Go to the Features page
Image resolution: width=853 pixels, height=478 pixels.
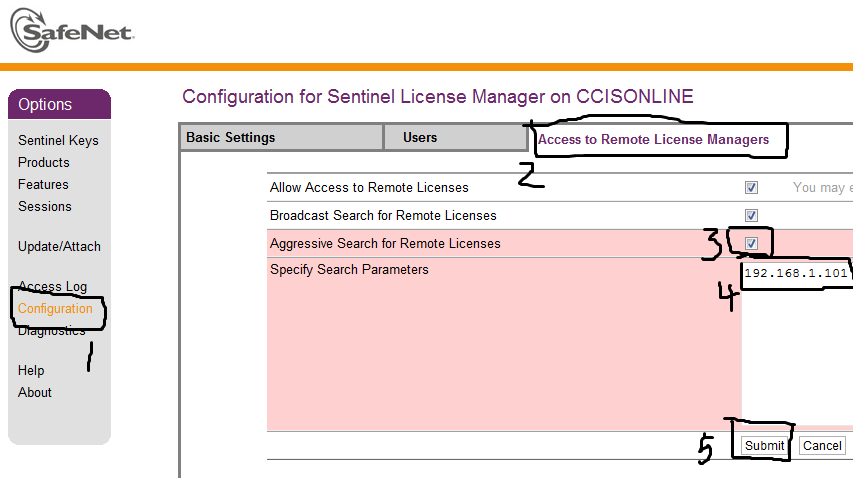pyautogui.click(x=43, y=184)
